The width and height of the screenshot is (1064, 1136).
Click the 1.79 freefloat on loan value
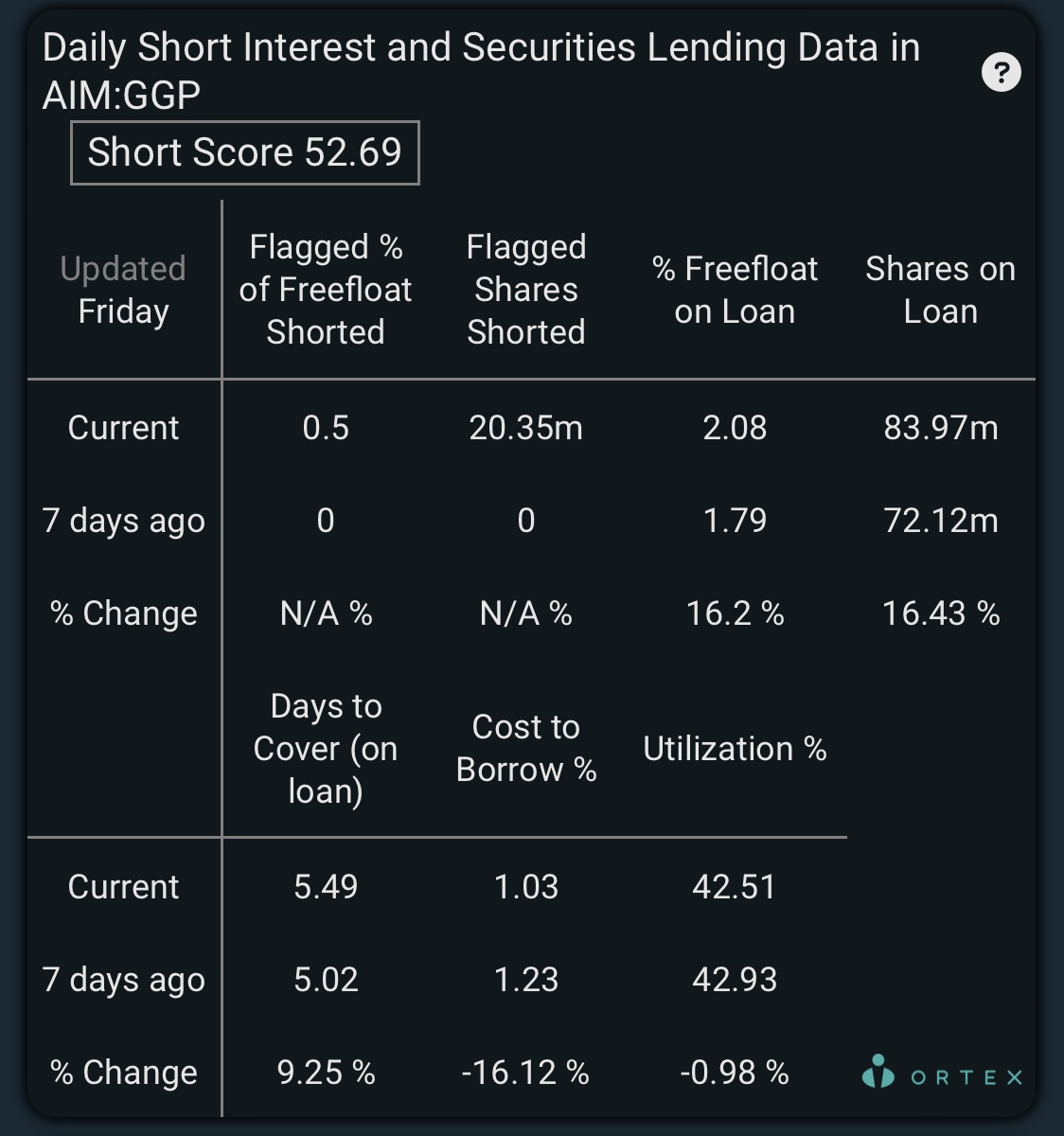[x=735, y=521]
